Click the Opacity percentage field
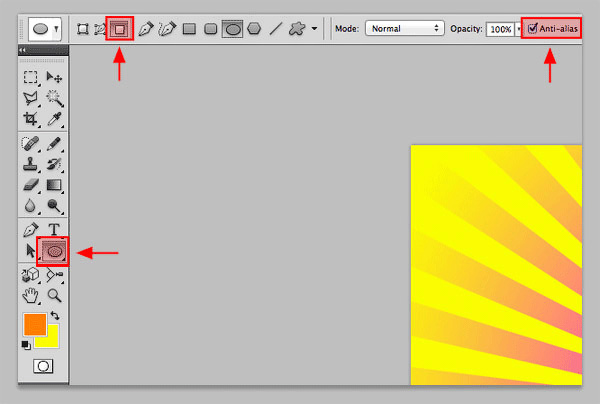The image size is (600, 404). coord(500,29)
